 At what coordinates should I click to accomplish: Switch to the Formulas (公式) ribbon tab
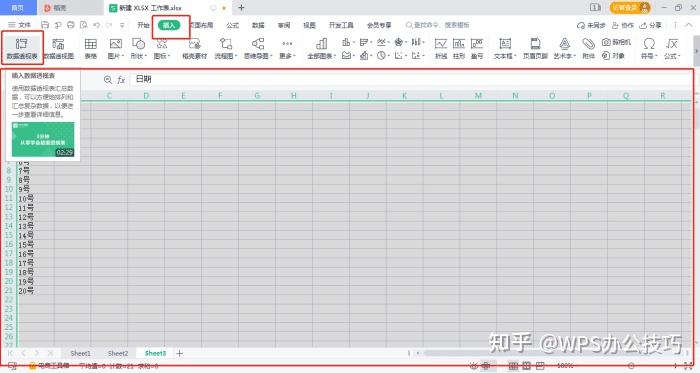(233, 25)
